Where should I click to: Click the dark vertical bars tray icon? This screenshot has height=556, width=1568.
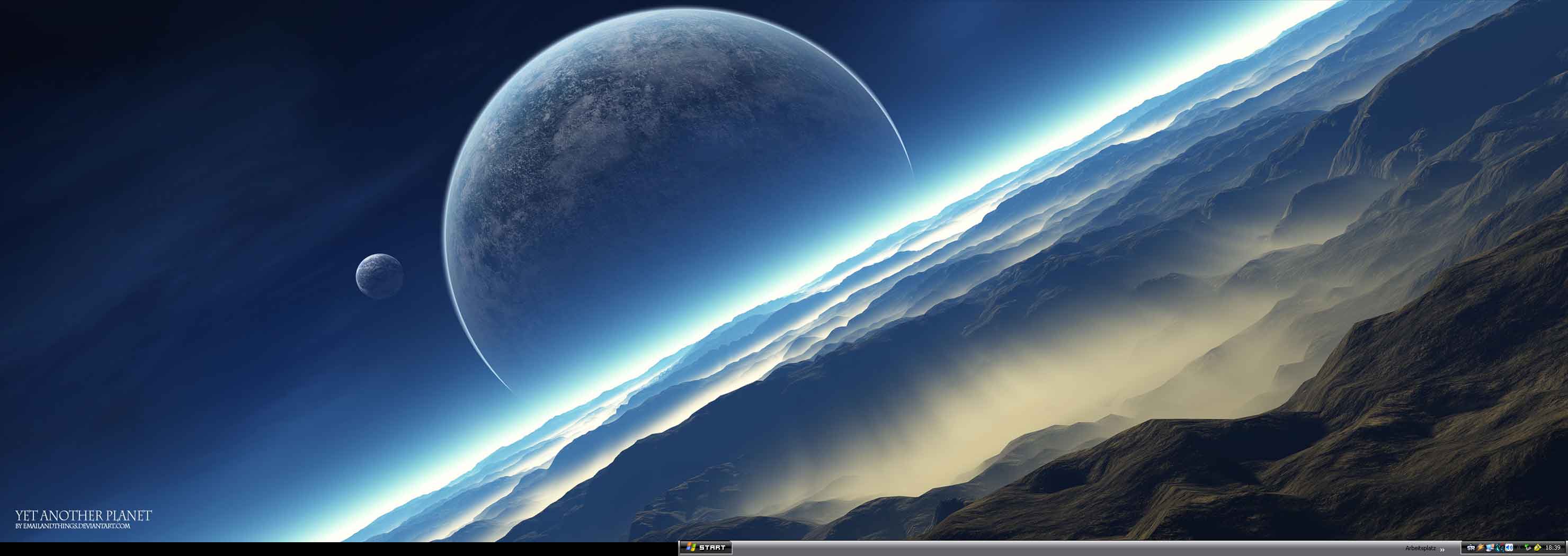pos(1518,548)
